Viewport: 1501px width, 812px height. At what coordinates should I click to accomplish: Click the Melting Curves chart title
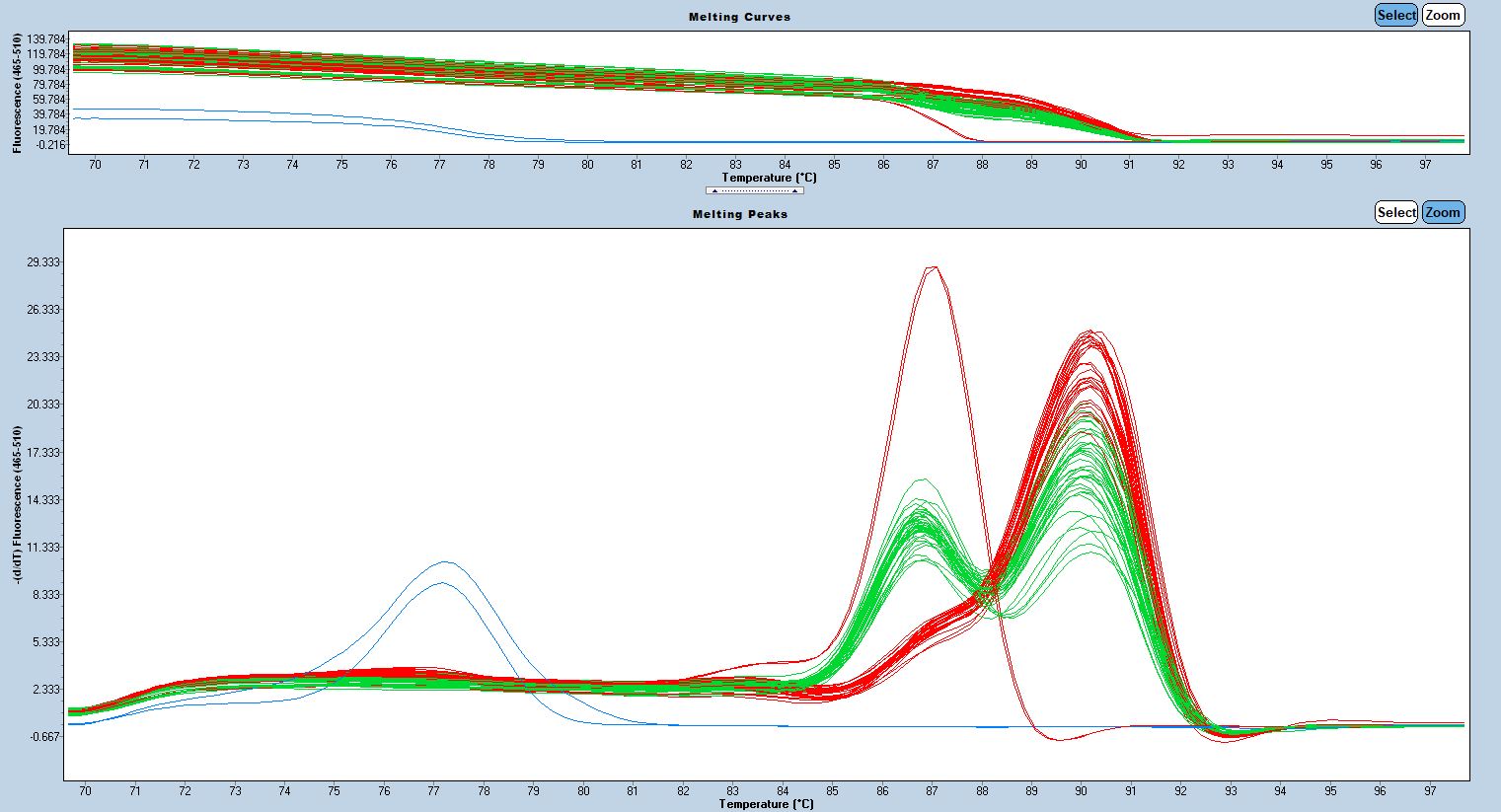click(740, 17)
